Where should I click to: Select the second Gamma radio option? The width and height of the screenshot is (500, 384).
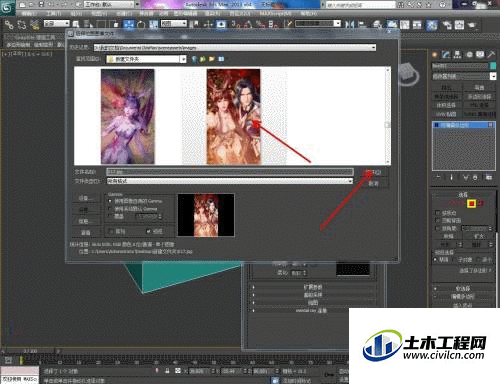[x=110, y=209]
